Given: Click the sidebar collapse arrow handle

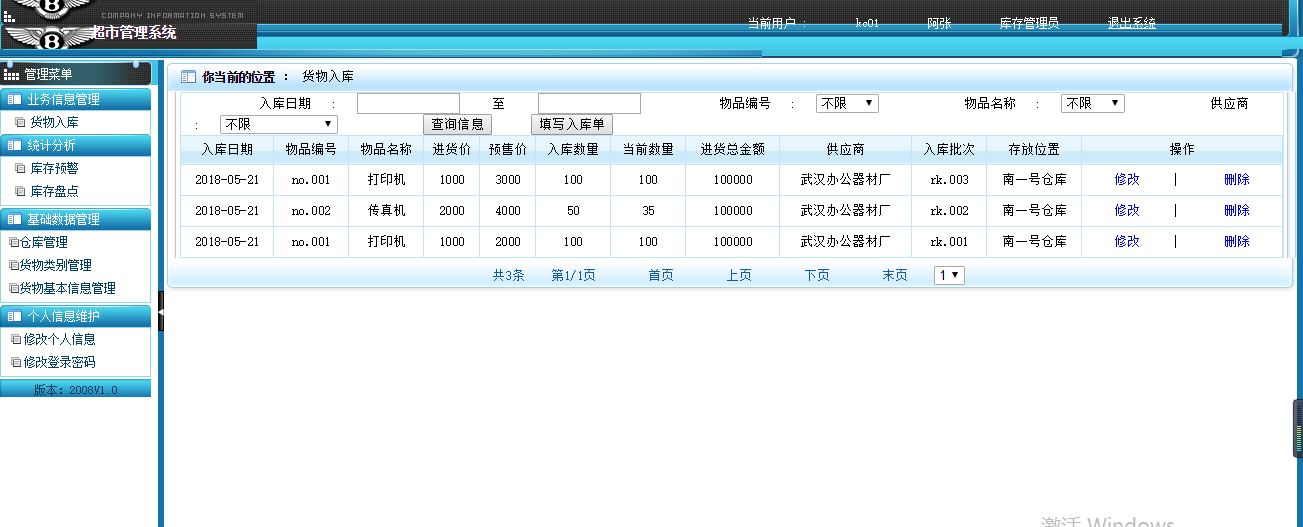Looking at the screenshot, I should point(160,310).
